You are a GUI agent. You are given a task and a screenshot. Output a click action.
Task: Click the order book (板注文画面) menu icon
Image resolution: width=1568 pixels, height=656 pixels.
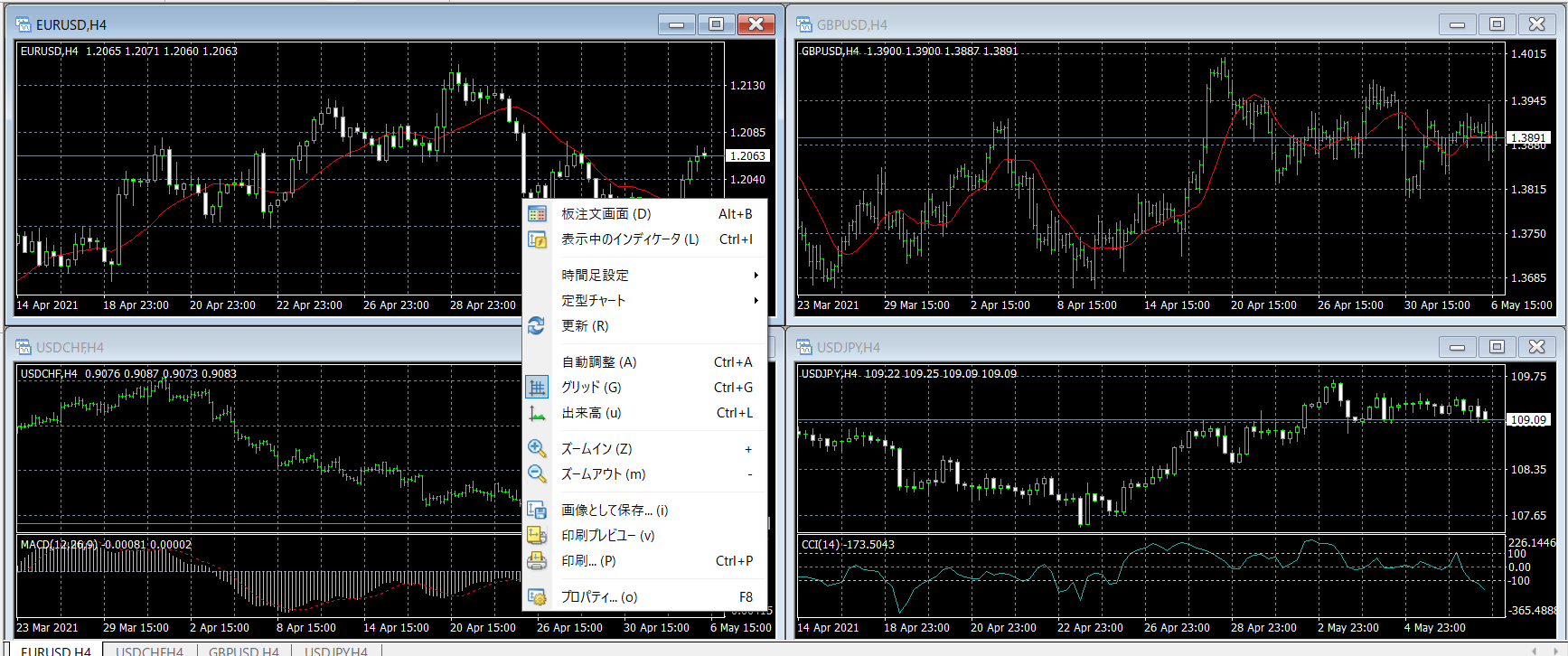coord(537,214)
